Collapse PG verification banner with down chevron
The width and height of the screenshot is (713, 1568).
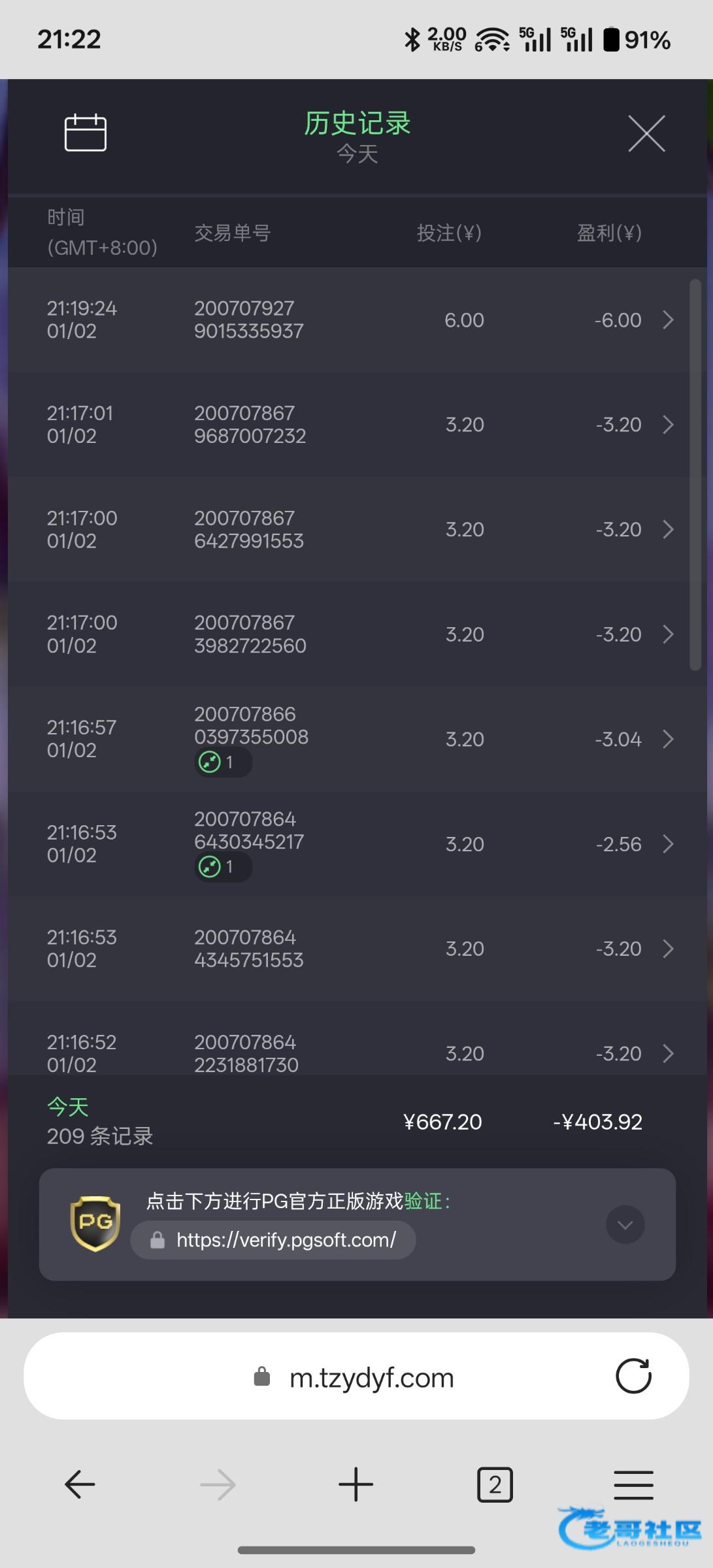pyautogui.click(x=625, y=1224)
